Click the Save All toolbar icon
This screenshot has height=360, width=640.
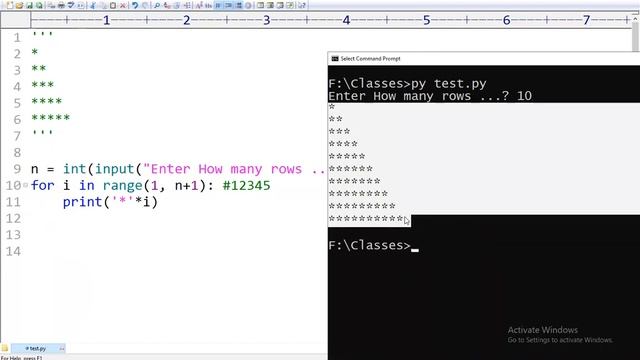(39, 5)
